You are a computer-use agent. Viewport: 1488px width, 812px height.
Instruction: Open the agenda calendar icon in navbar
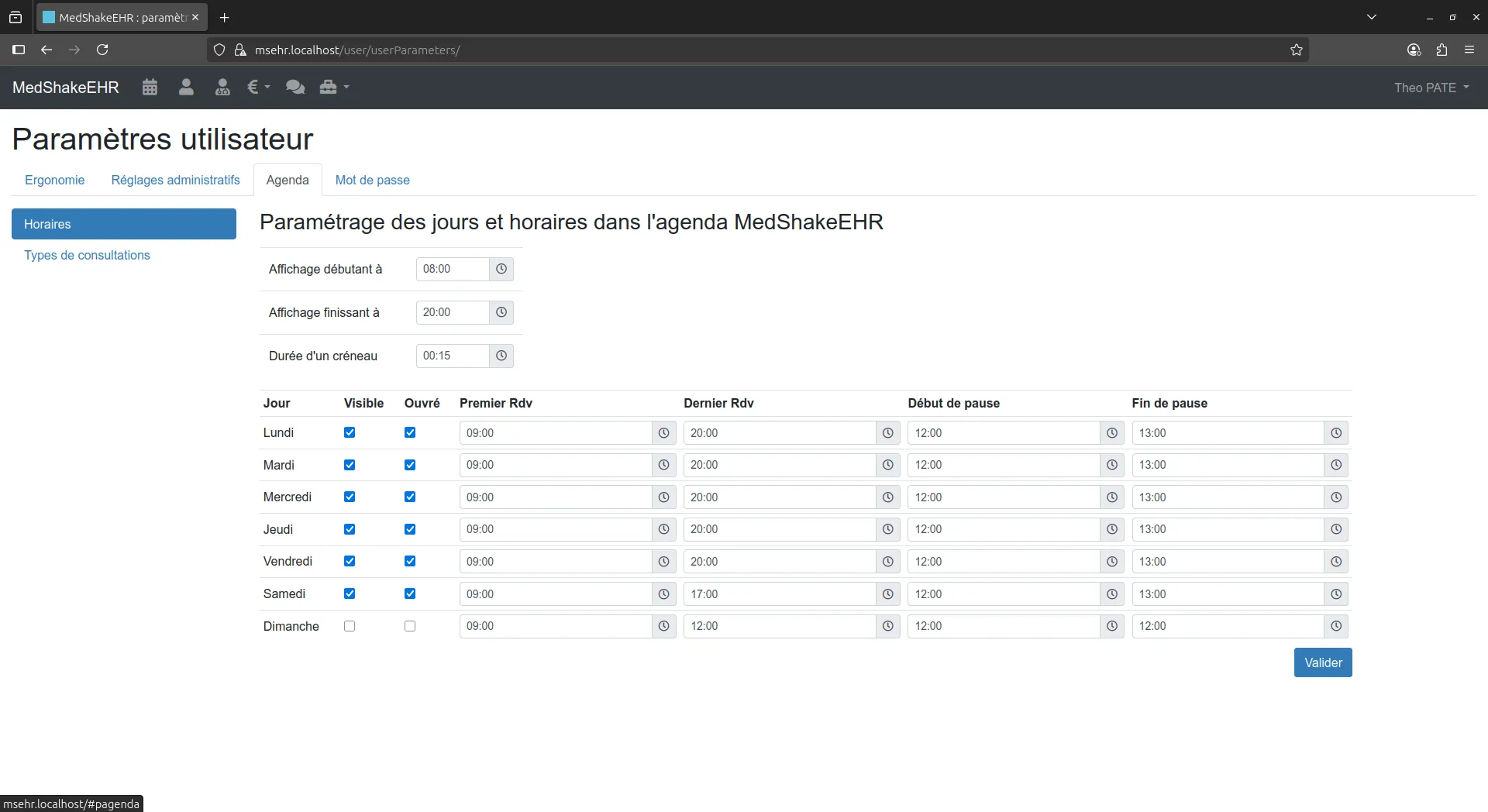(x=150, y=88)
